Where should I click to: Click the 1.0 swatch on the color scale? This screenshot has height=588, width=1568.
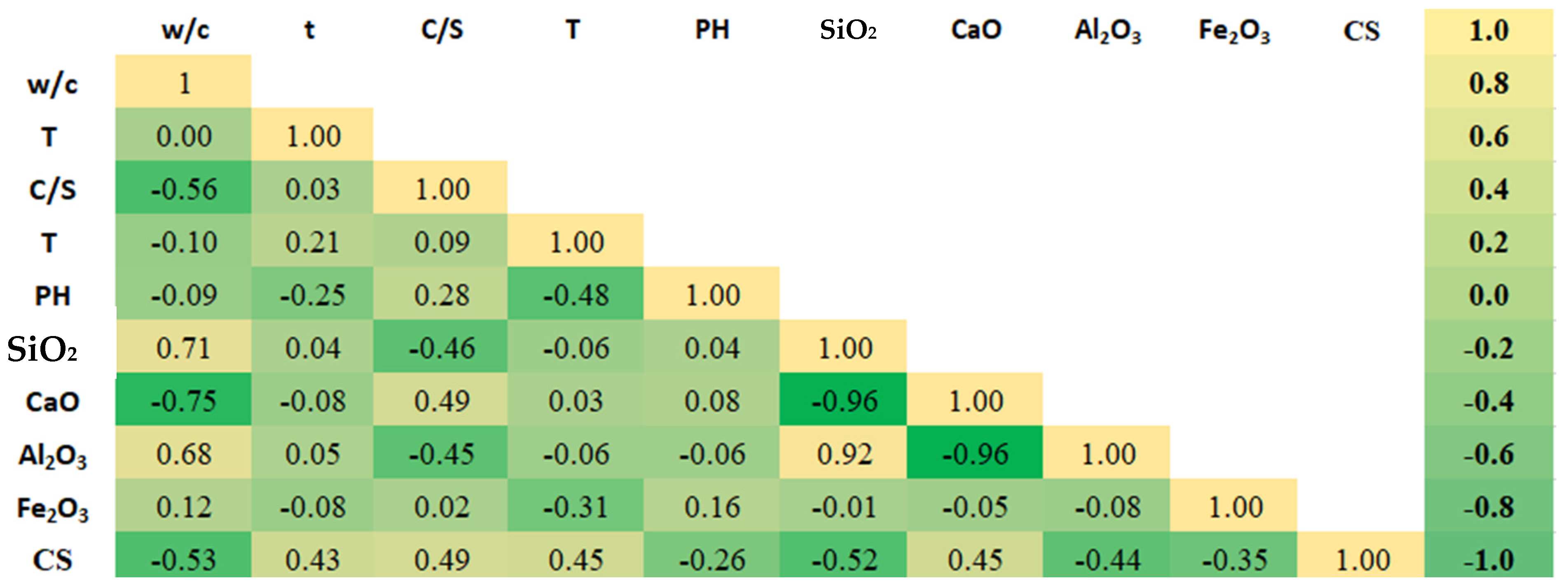(x=1488, y=30)
